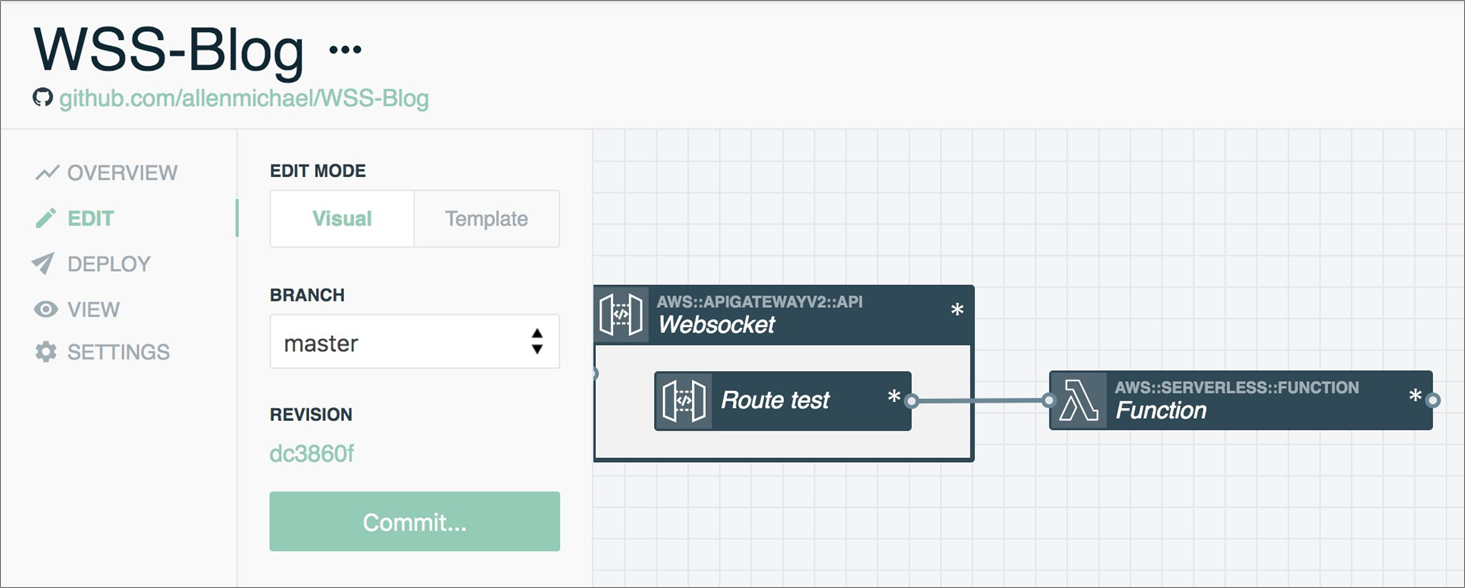
Task: Click the Overview chart icon
Action: tap(46, 172)
